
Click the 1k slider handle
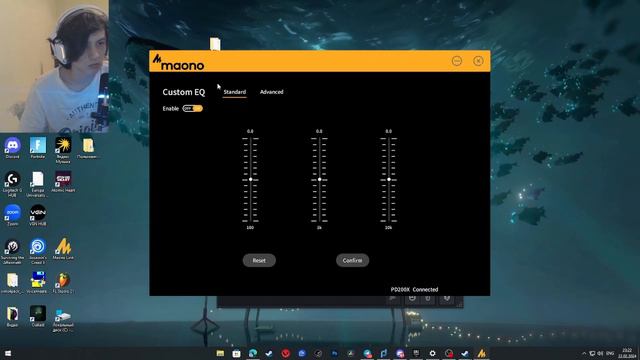click(x=319, y=180)
